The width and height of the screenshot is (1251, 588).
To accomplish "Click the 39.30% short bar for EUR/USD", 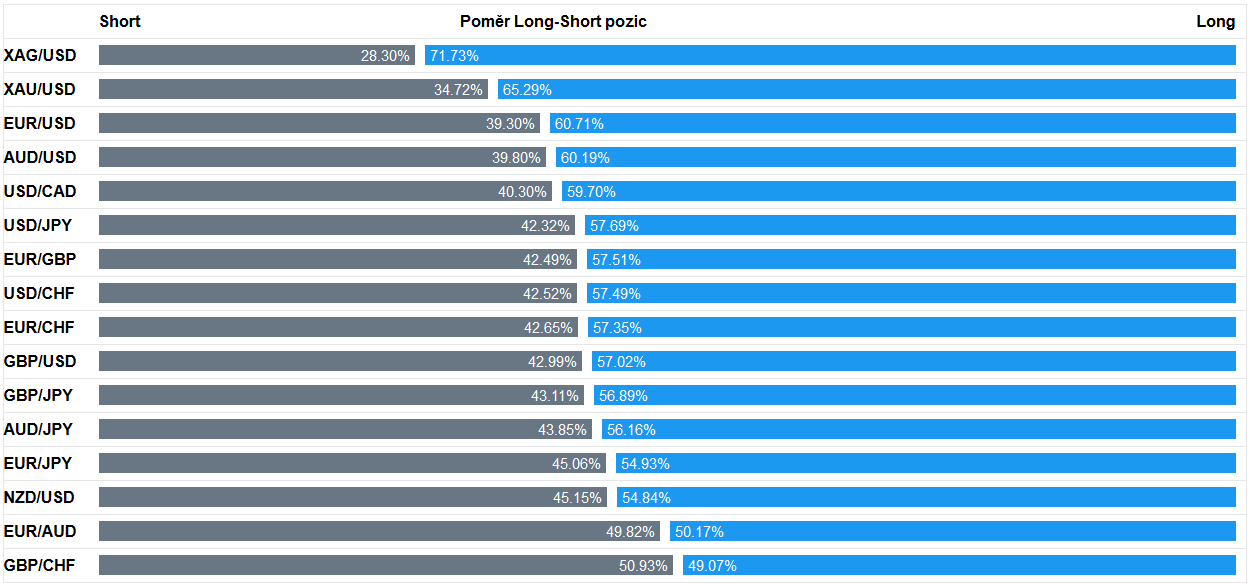I will coord(320,124).
